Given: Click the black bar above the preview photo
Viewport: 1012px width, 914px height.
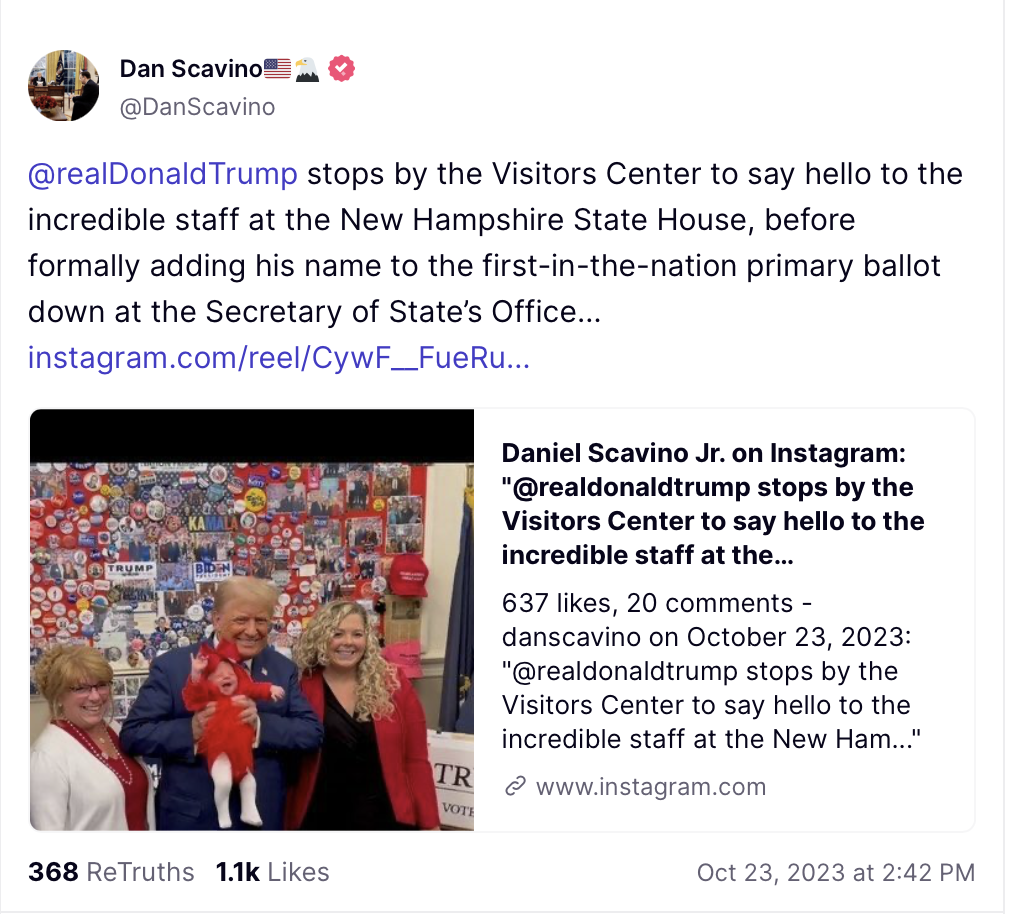Looking at the screenshot, I should click(251, 435).
